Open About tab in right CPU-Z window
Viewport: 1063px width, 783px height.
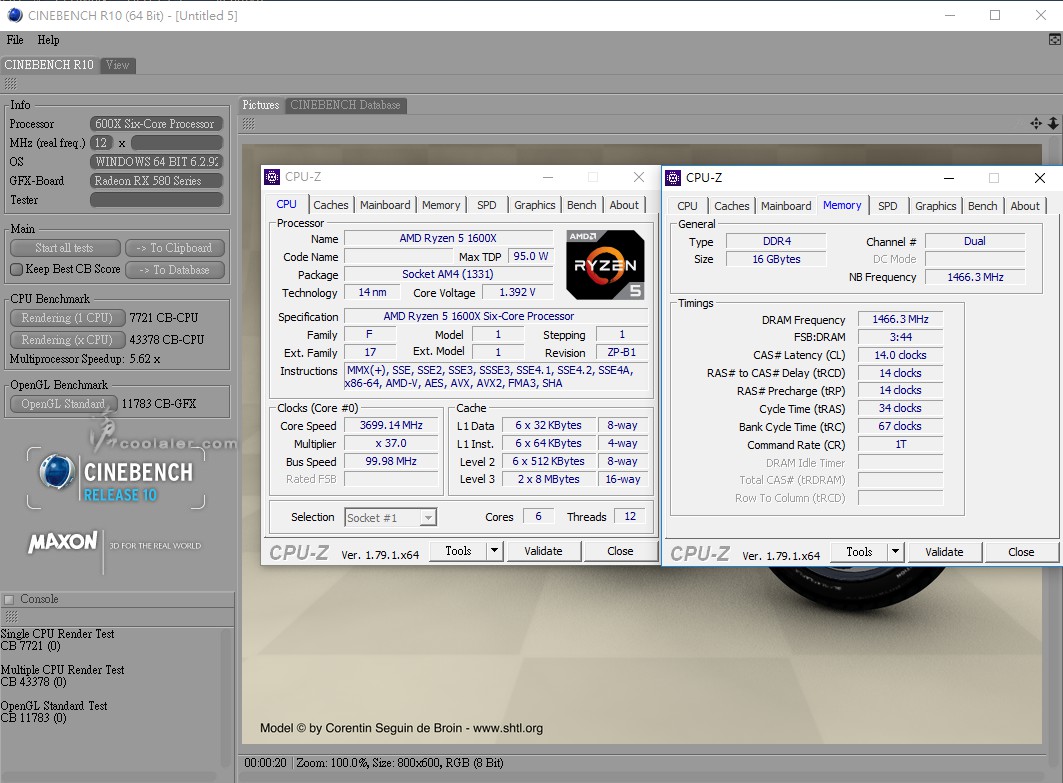tap(1024, 205)
